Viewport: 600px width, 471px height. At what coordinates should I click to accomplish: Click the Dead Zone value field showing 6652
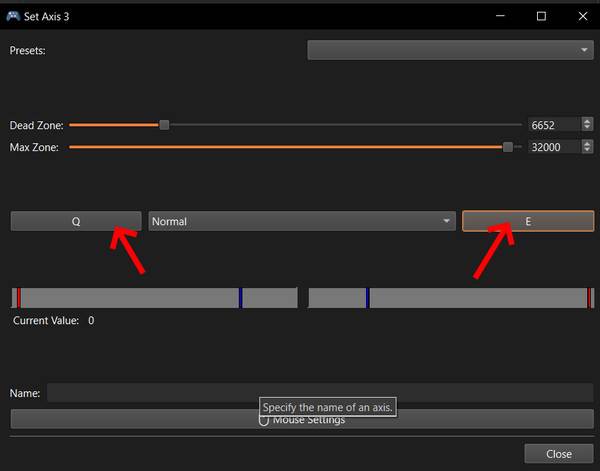pos(554,125)
